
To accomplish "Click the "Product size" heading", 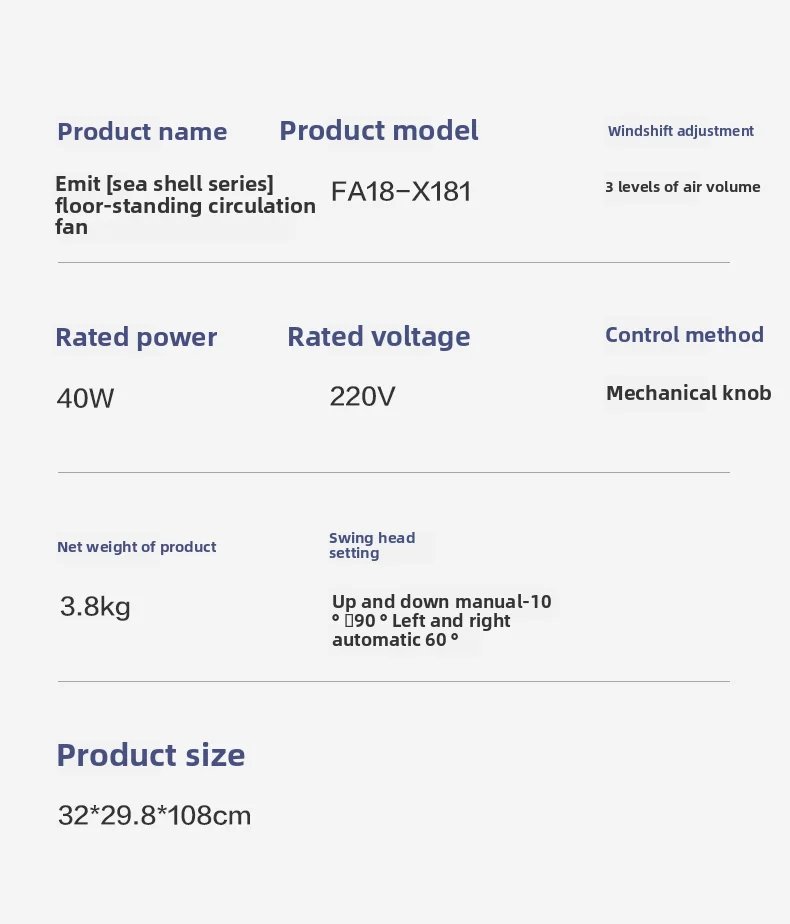I will (x=151, y=755).
